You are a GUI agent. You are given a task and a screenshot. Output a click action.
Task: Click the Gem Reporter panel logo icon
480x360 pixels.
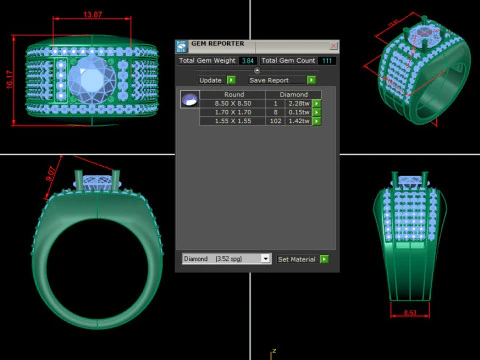(182, 46)
